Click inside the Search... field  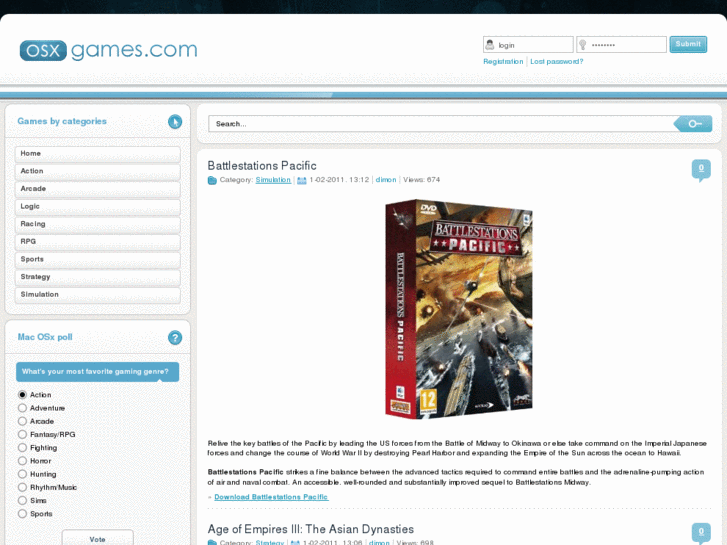(x=443, y=124)
